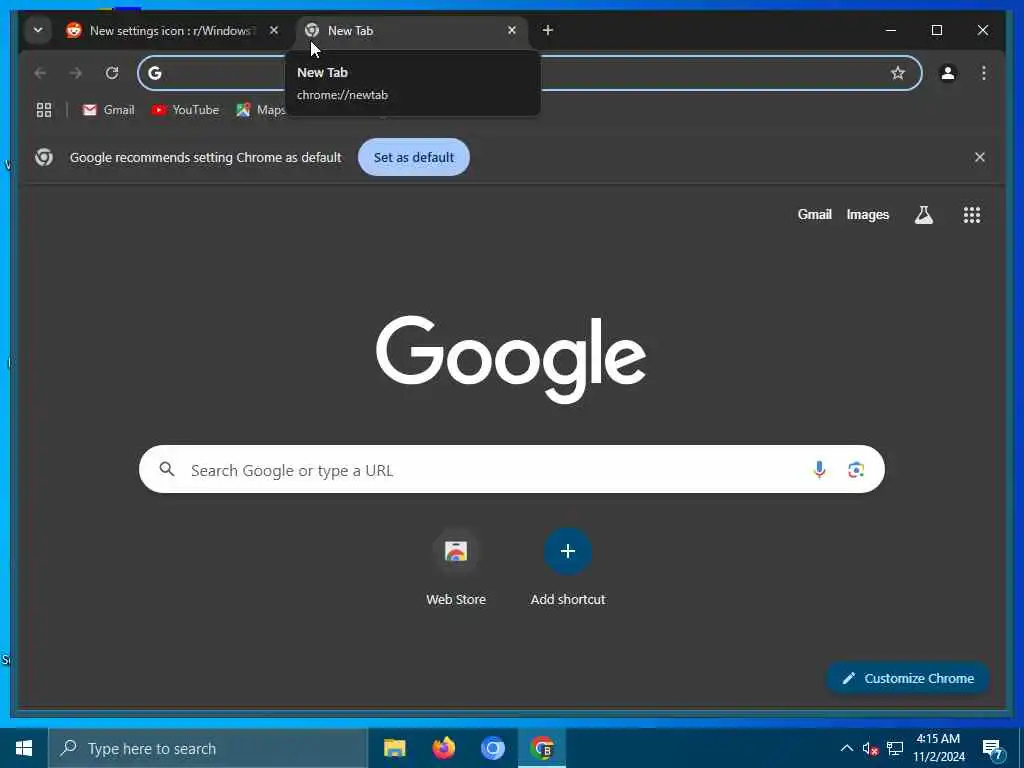The width and height of the screenshot is (1024, 768).
Task: Click the active Chrome taskbar icon
Action: click(x=542, y=748)
